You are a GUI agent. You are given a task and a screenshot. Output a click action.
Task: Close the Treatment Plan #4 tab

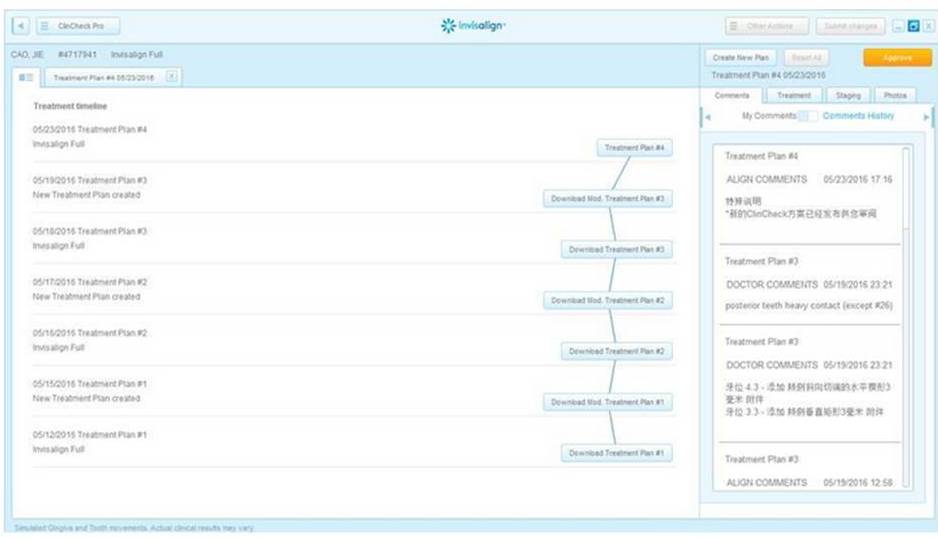(172, 76)
